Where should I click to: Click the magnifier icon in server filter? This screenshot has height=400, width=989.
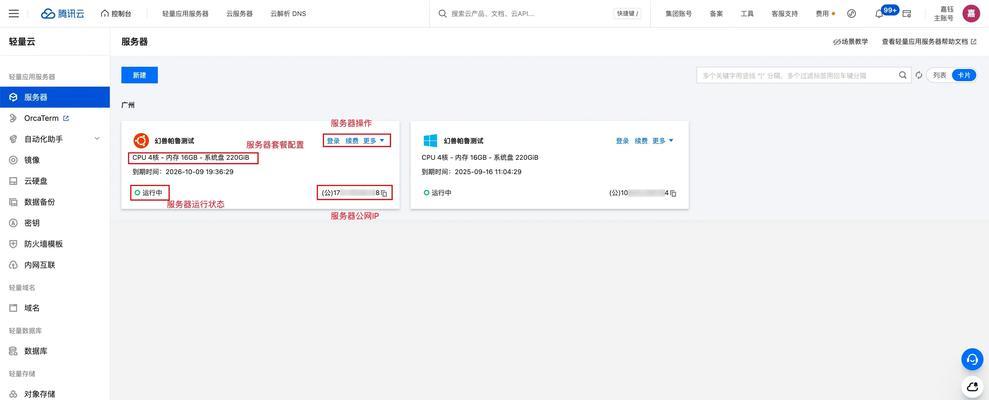(x=903, y=75)
